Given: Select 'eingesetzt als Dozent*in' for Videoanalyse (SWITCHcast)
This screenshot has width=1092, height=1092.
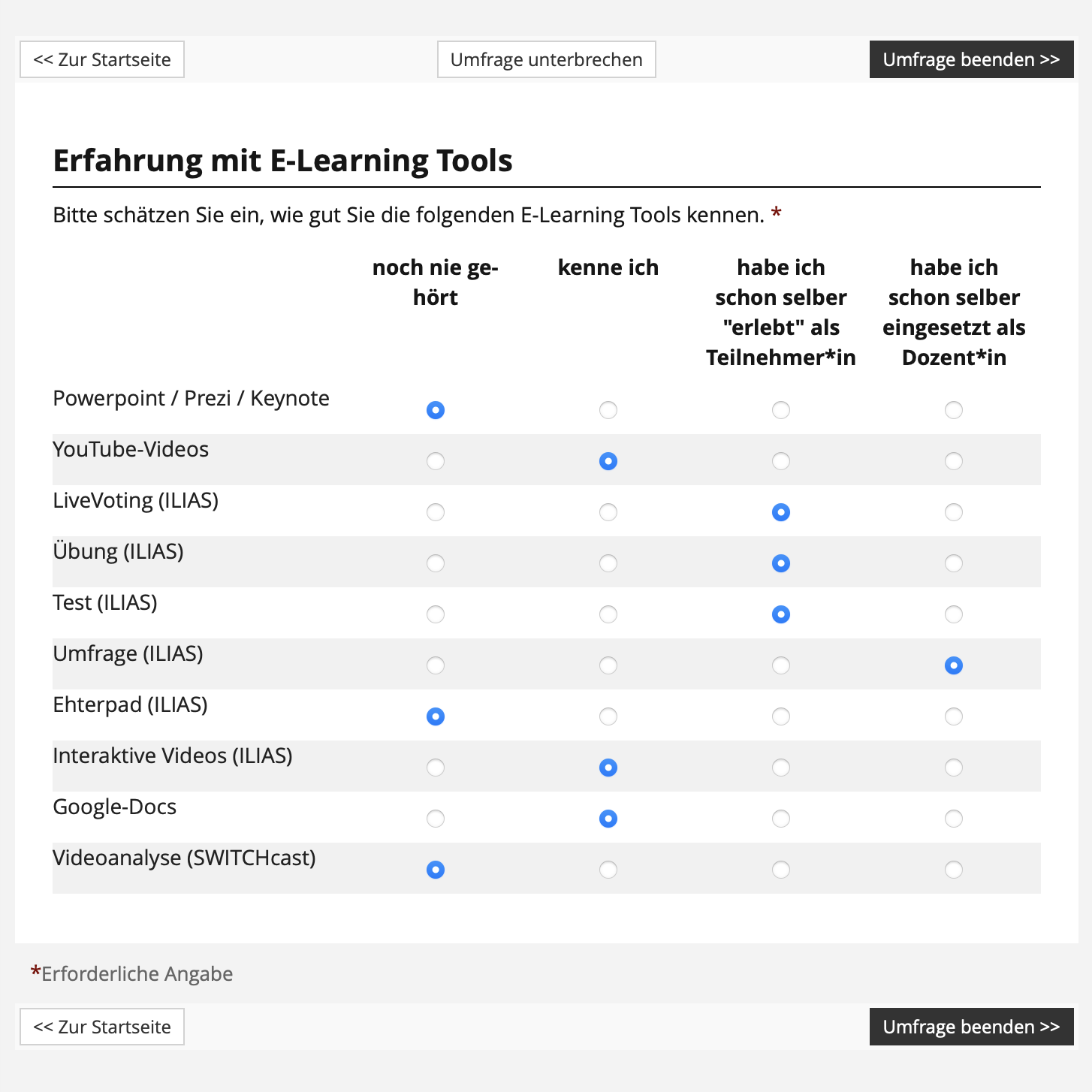Looking at the screenshot, I should coord(954,870).
